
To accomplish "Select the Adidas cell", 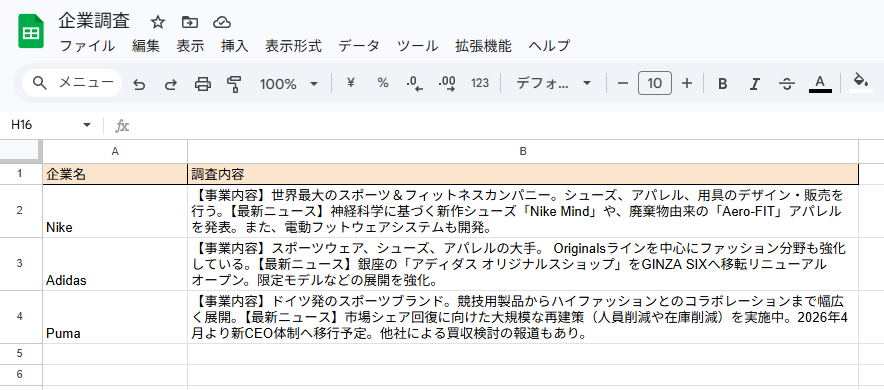I will [x=115, y=264].
